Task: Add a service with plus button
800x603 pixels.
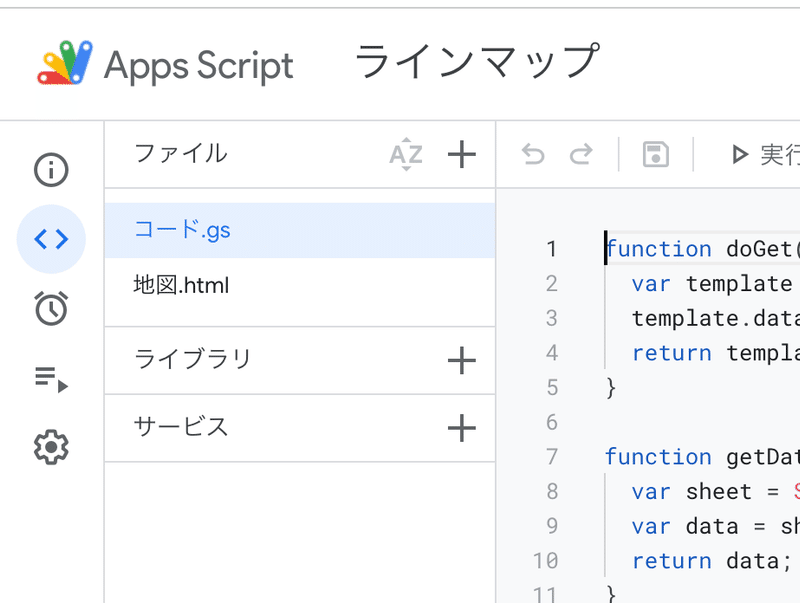Action: 461,429
